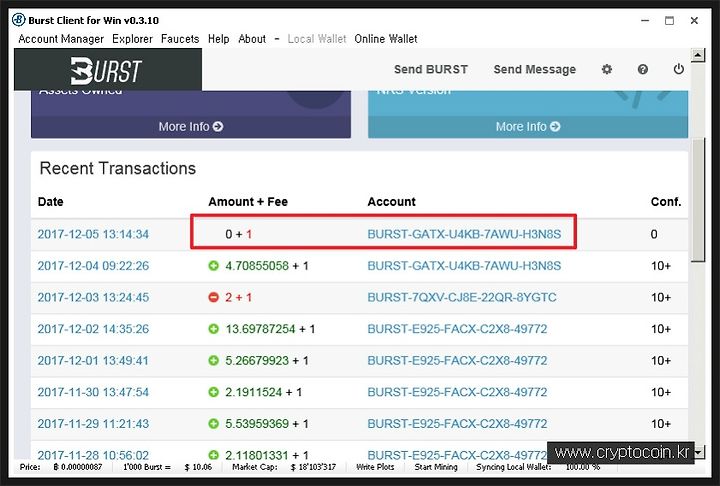This screenshot has width=720, height=486.
Task: Open transaction dated 2017-12-04 09:22:26
Action: (93, 266)
